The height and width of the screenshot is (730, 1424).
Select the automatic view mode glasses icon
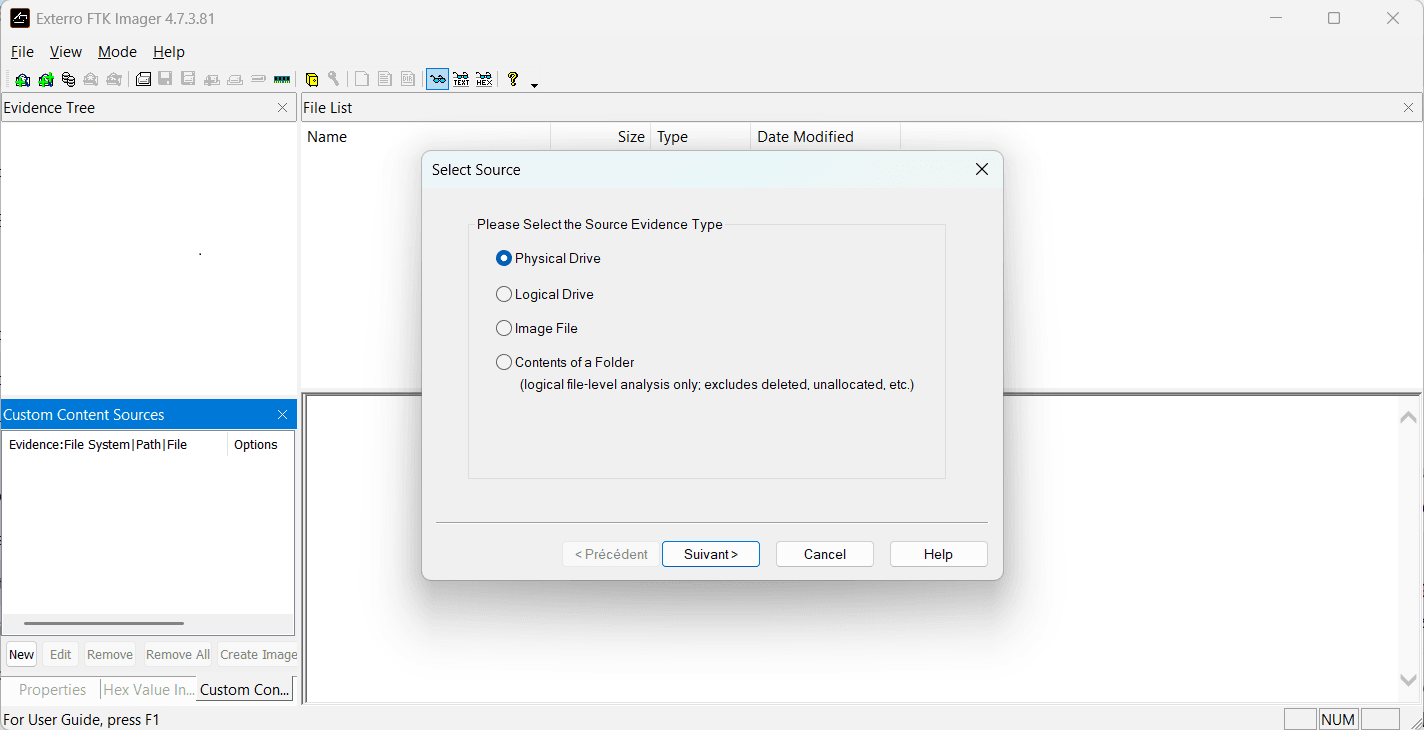tap(437, 79)
